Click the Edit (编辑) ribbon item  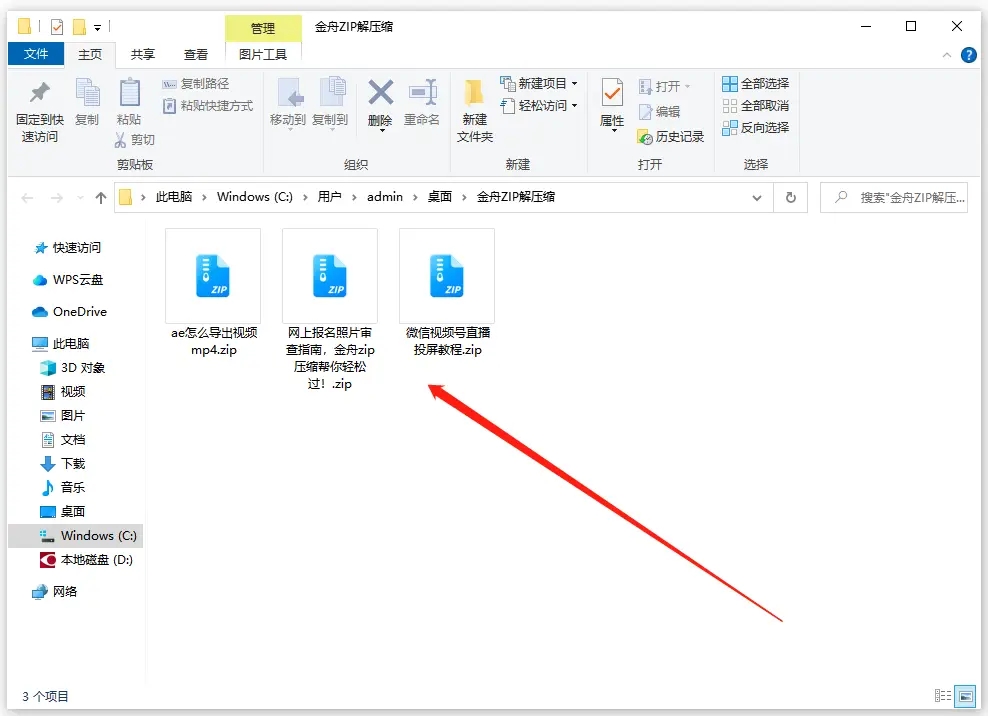click(659, 112)
